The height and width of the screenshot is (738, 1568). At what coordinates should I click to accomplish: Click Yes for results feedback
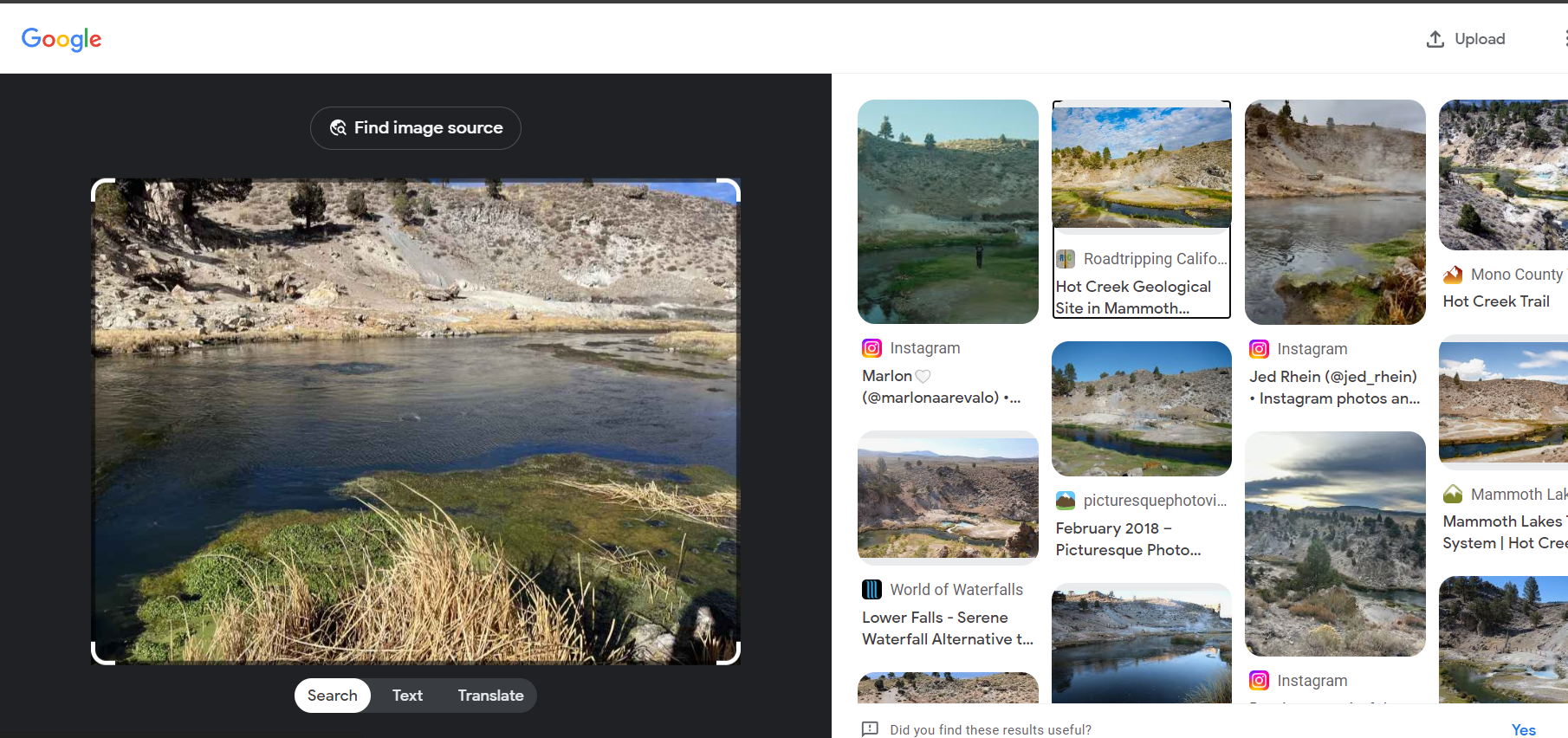[1523, 729]
